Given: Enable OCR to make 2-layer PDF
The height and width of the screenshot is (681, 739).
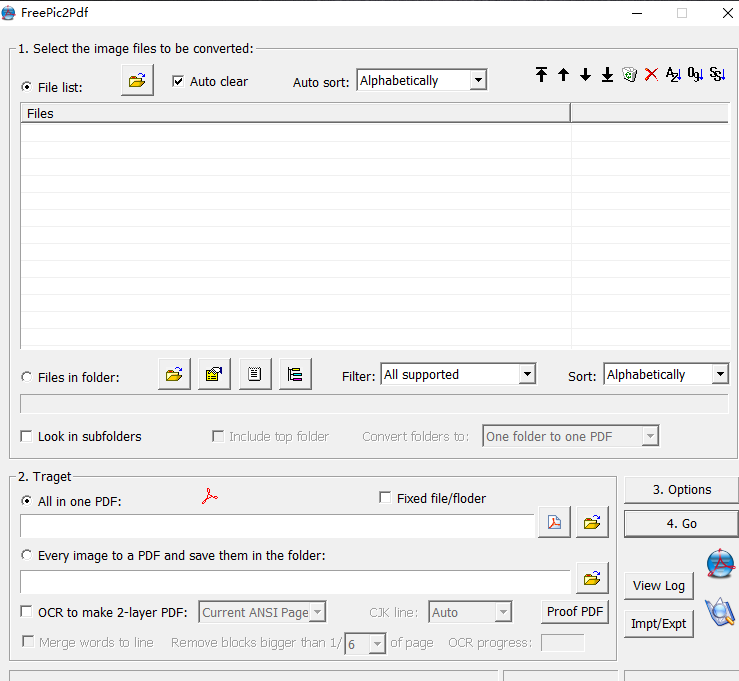Looking at the screenshot, I should pos(26,612).
